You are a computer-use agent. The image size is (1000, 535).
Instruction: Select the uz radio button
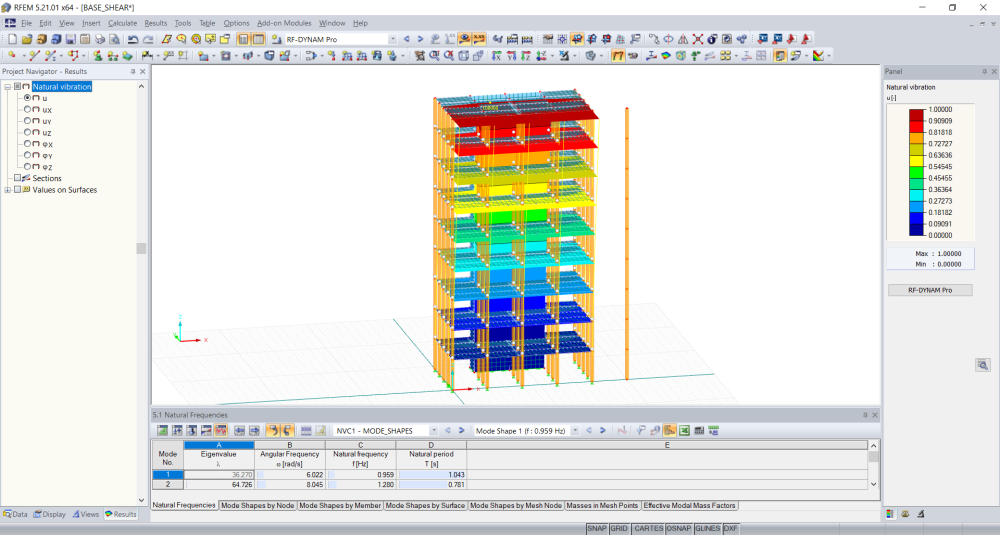pyautogui.click(x=27, y=133)
